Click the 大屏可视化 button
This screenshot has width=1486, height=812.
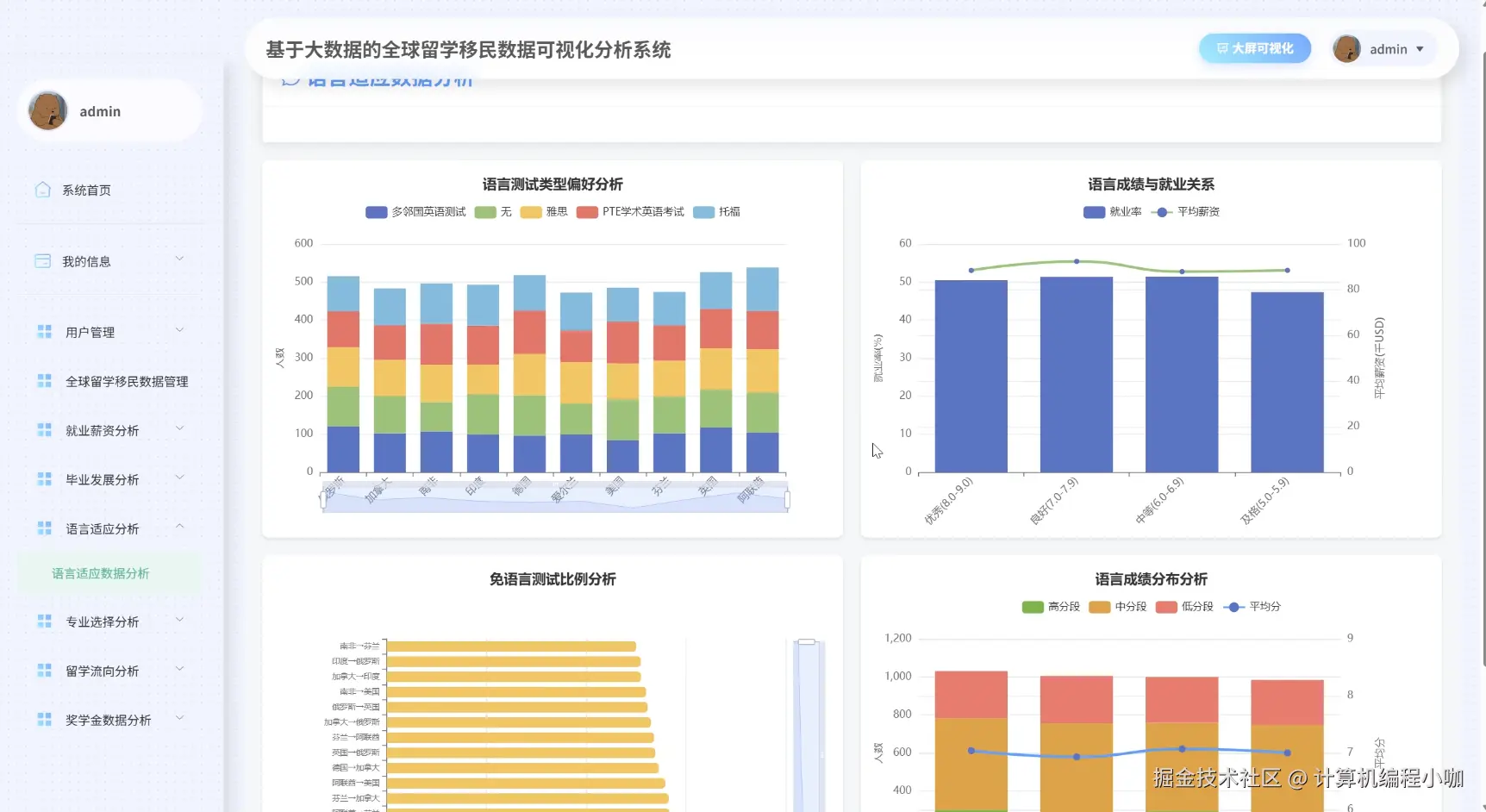[1254, 48]
